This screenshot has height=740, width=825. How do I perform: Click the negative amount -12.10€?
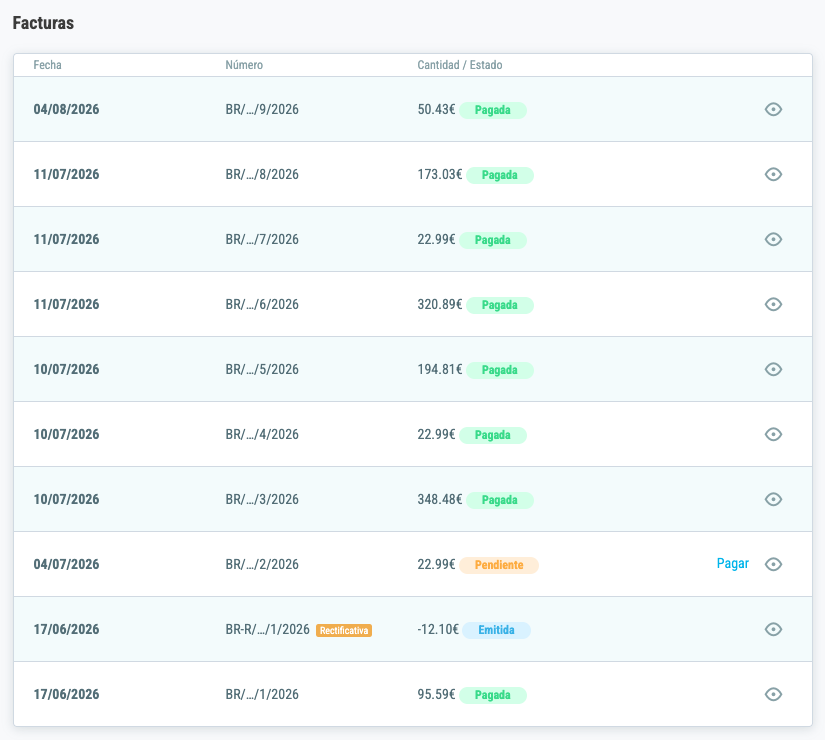point(438,629)
